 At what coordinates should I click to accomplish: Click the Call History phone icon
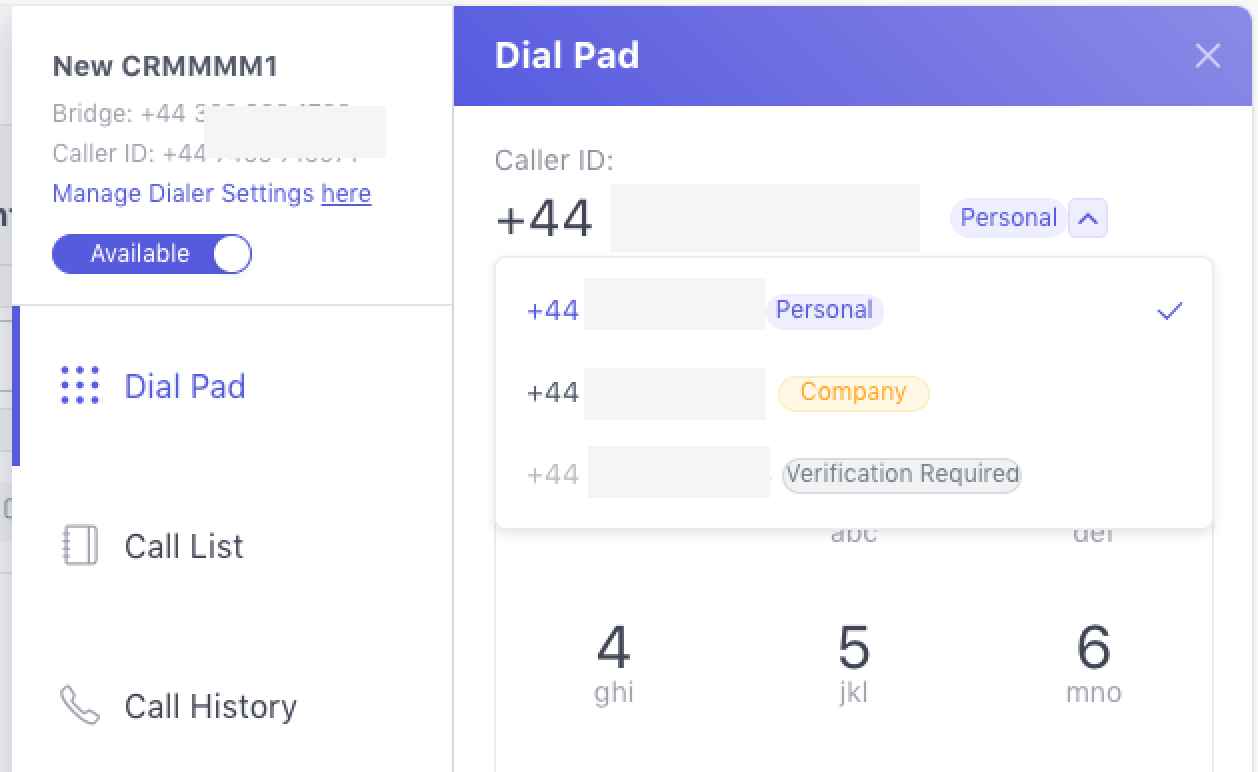(x=80, y=706)
